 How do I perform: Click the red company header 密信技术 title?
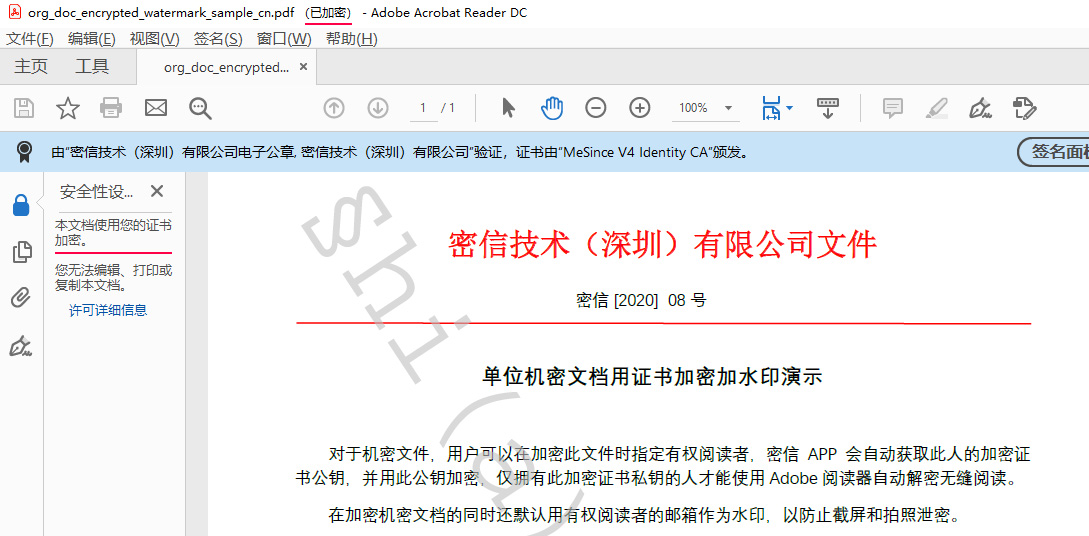coord(663,244)
